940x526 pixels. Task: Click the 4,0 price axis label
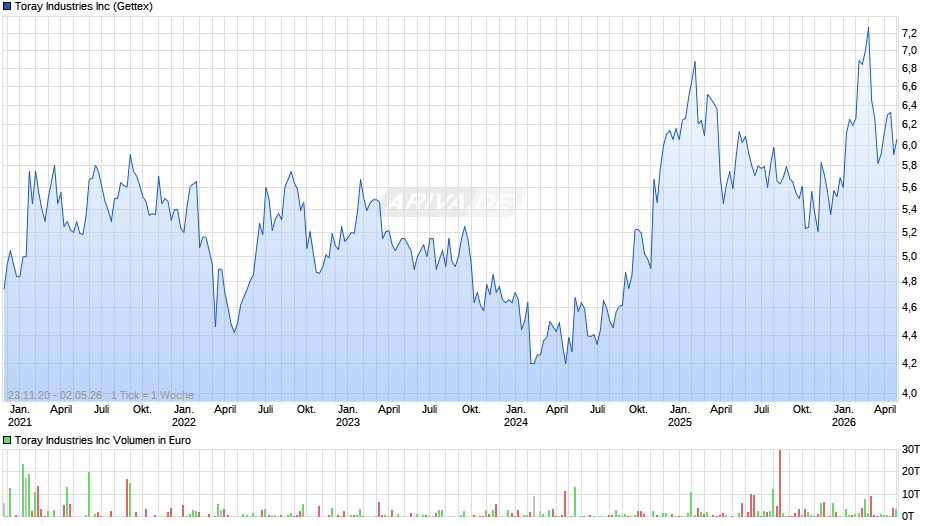(909, 393)
